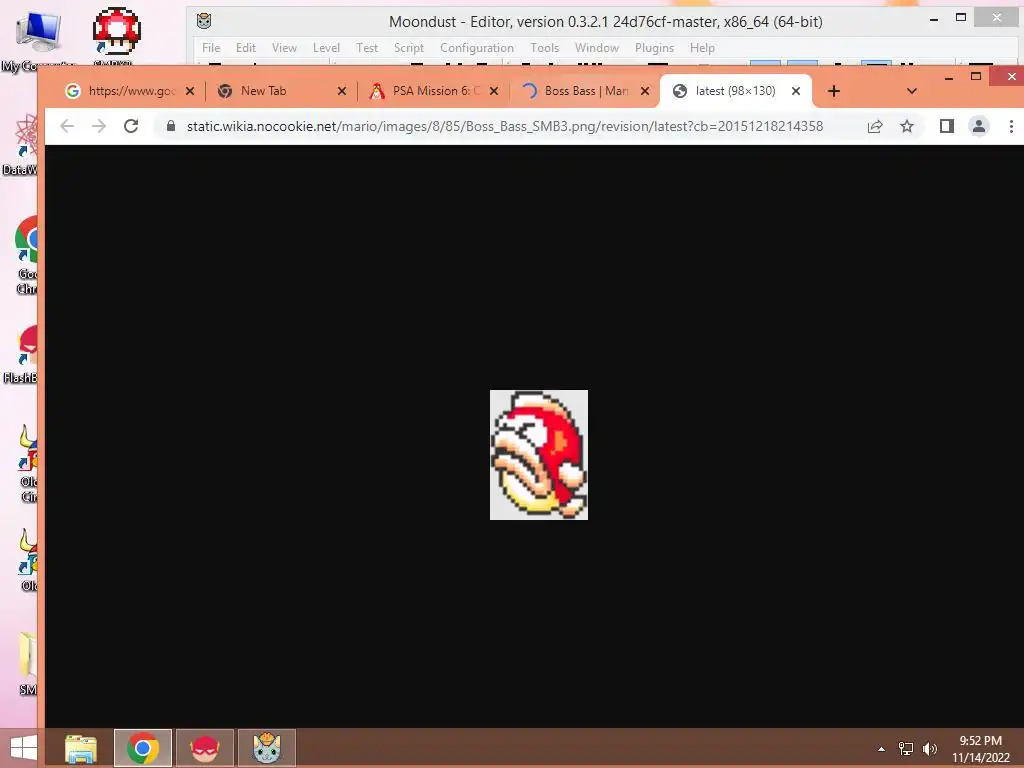Close the PSA Mission 6 tab
Screen dimensions: 1024x768
coord(494,91)
